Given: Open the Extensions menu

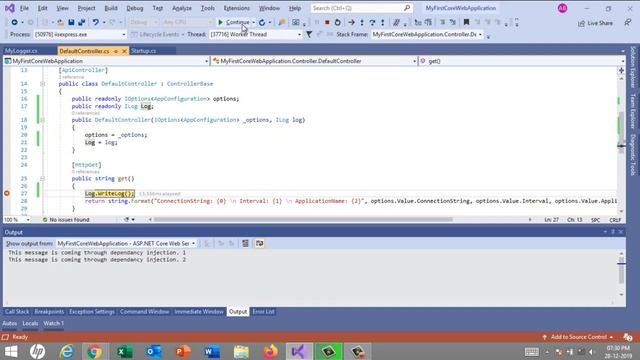Looking at the screenshot, I should tap(236, 8).
